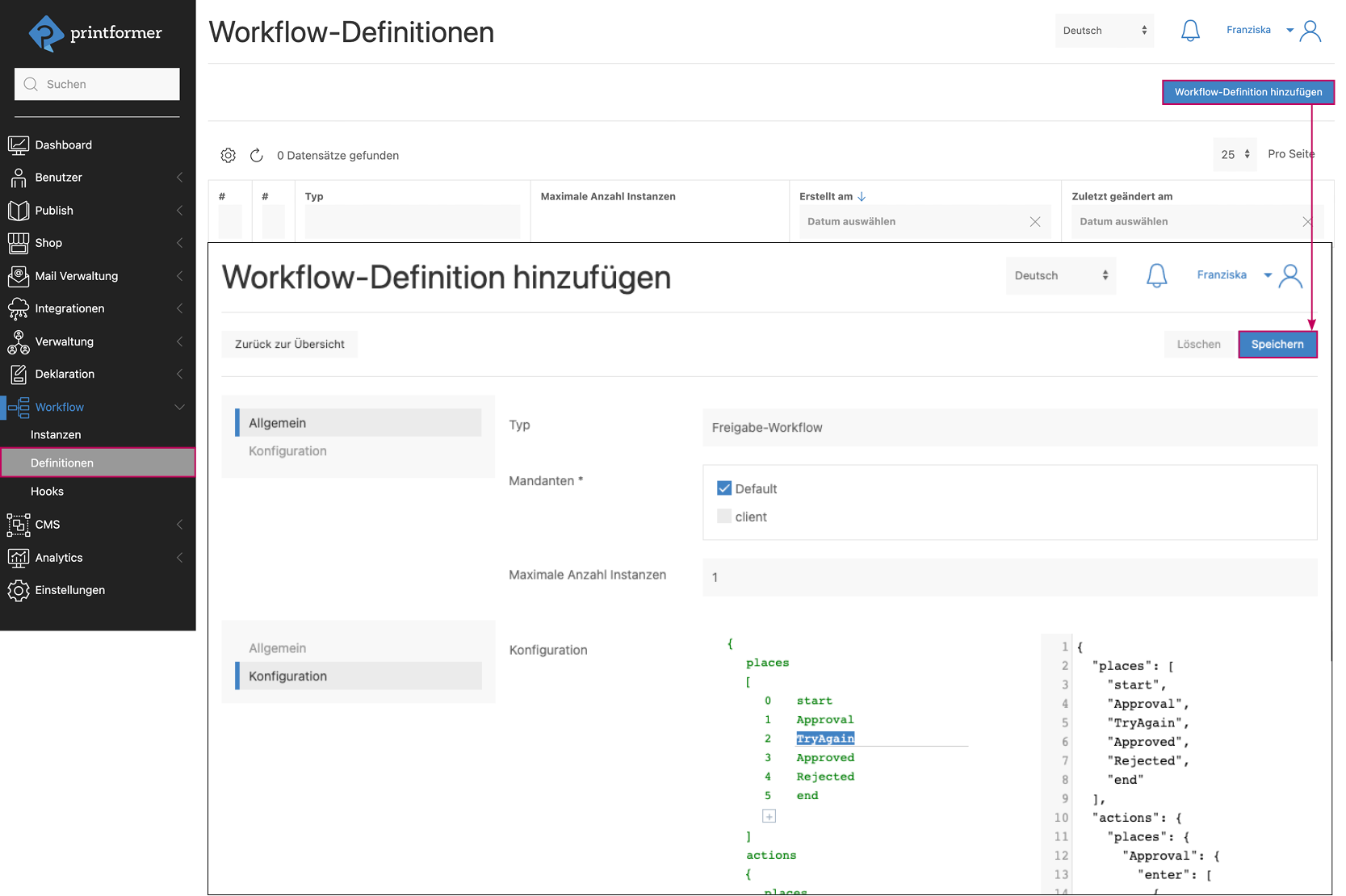Open Integrationen via the cloud icon
This screenshot has width=1346, height=896.
19,308
